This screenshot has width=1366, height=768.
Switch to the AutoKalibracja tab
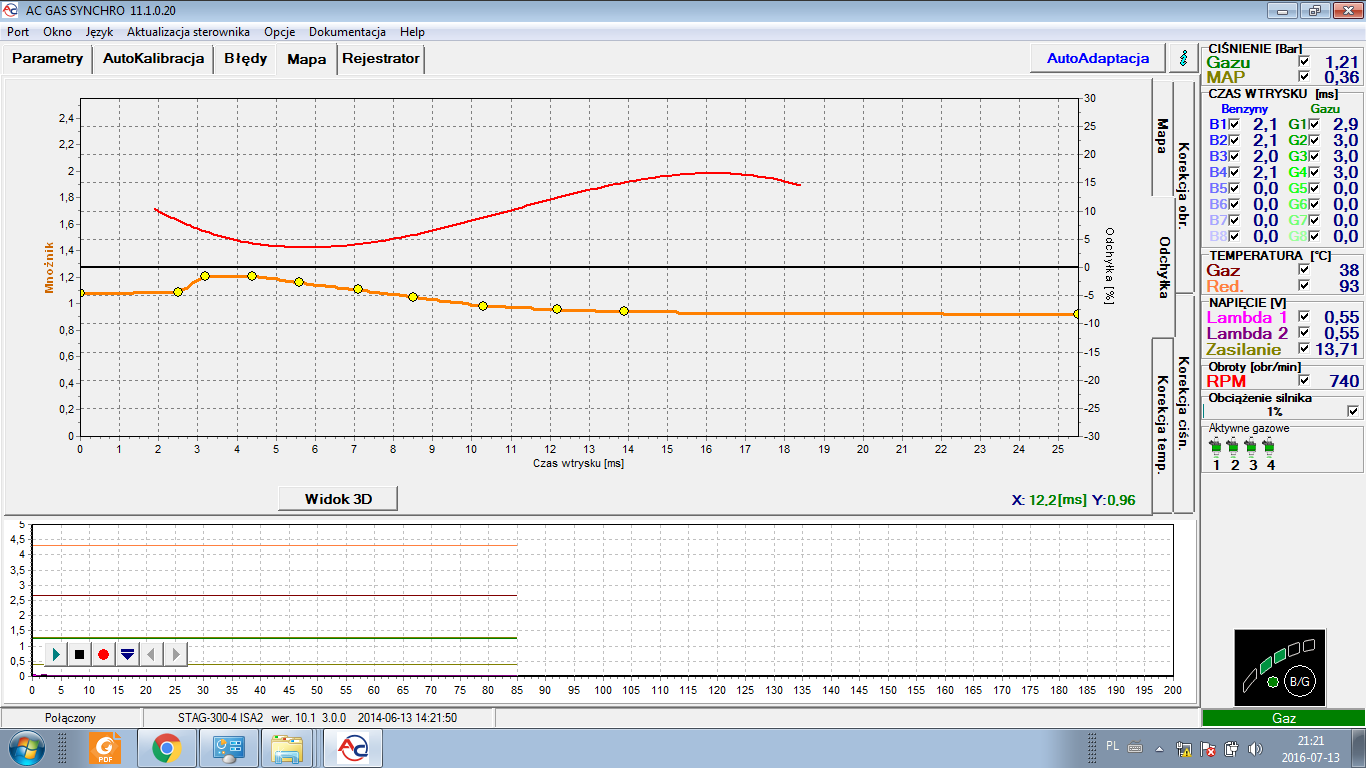click(x=154, y=58)
